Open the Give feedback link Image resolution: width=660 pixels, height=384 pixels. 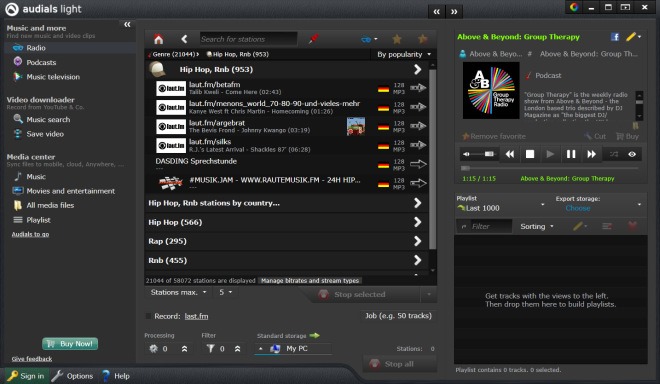click(x=32, y=359)
